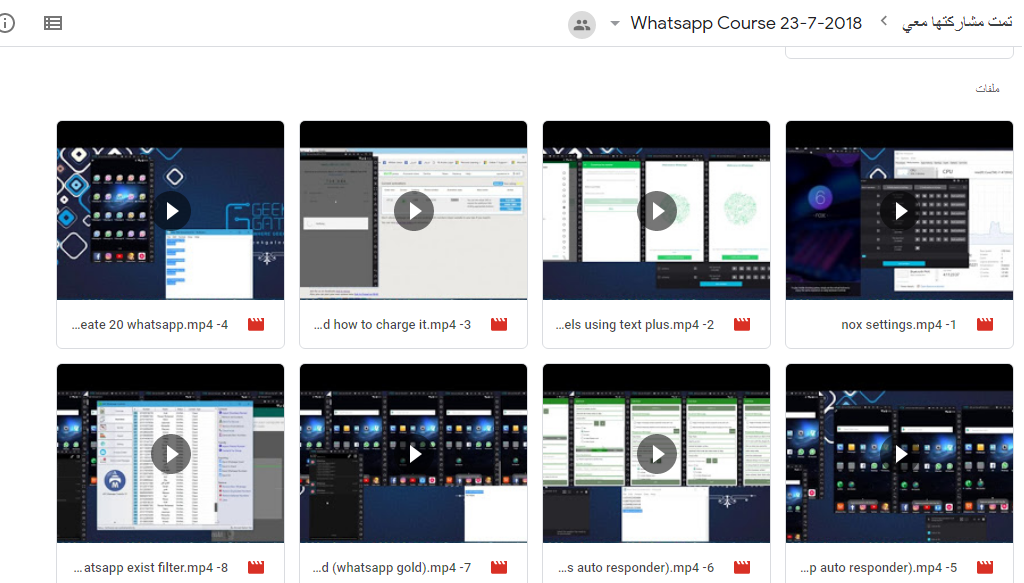Viewport: 1024px width, 583px height.
Task: Play the create 20 whatsapp.mp4 video
Action: (171, 211)
